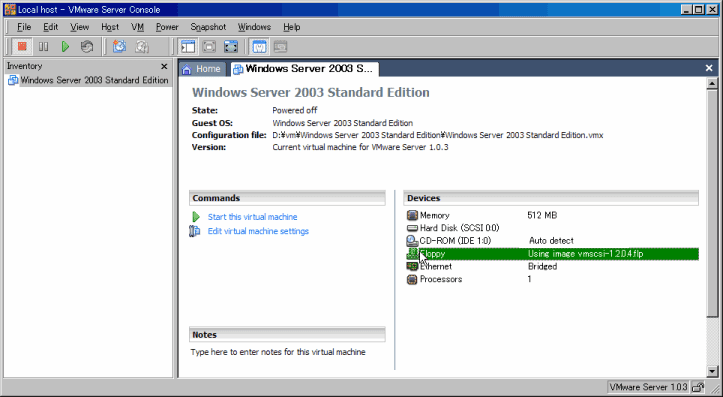Image resolution: width=723 pixels, height=397 pixels.
Task: Click the vertical scrollbar thumb
Action: pyautogui.click(x=712, y=203)
